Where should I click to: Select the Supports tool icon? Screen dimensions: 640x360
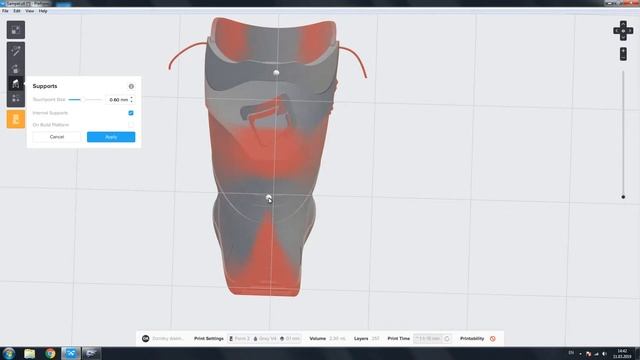[x=16, y=84]
